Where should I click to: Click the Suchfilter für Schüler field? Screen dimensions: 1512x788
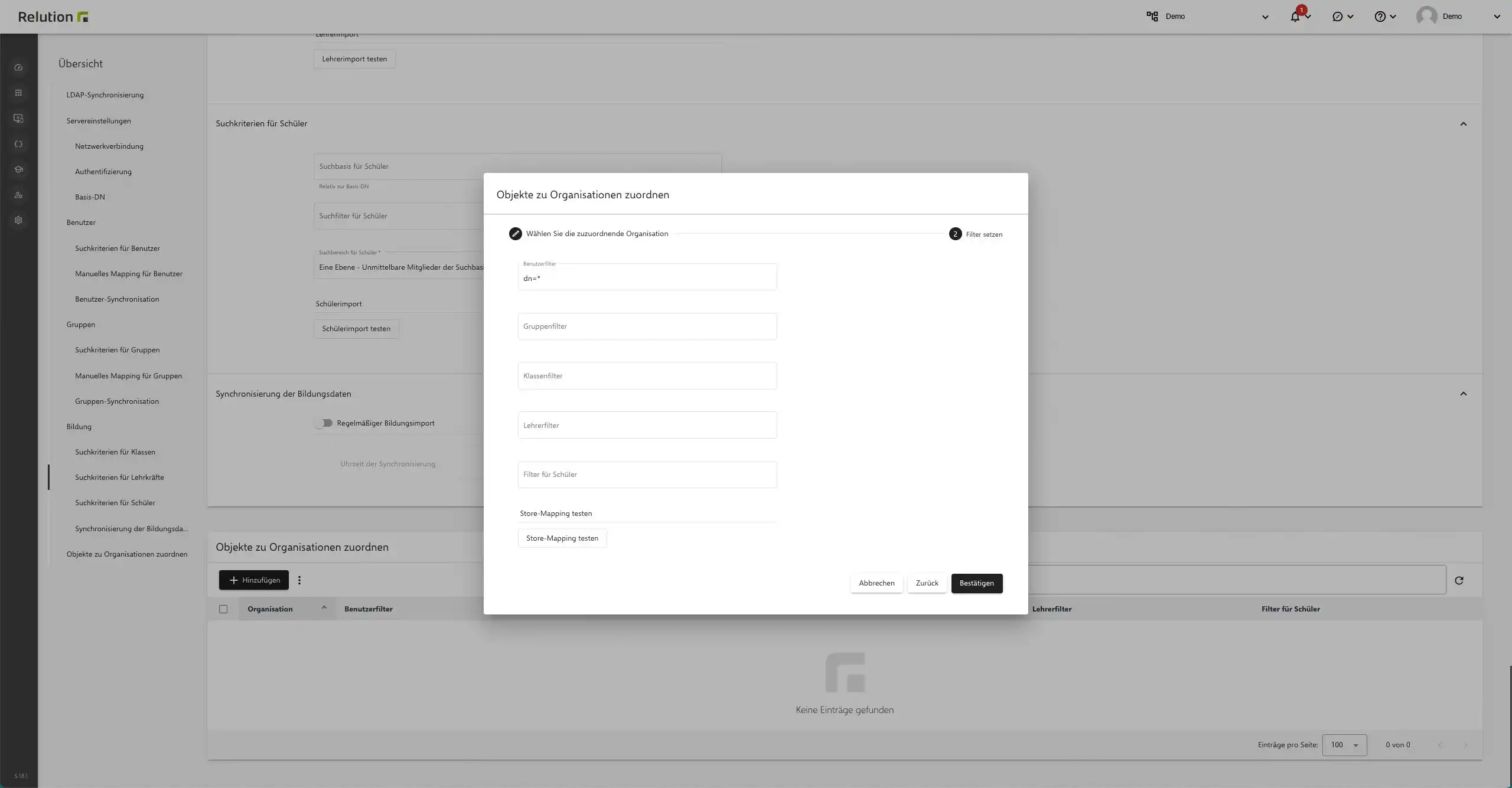(x=399, y=216)
